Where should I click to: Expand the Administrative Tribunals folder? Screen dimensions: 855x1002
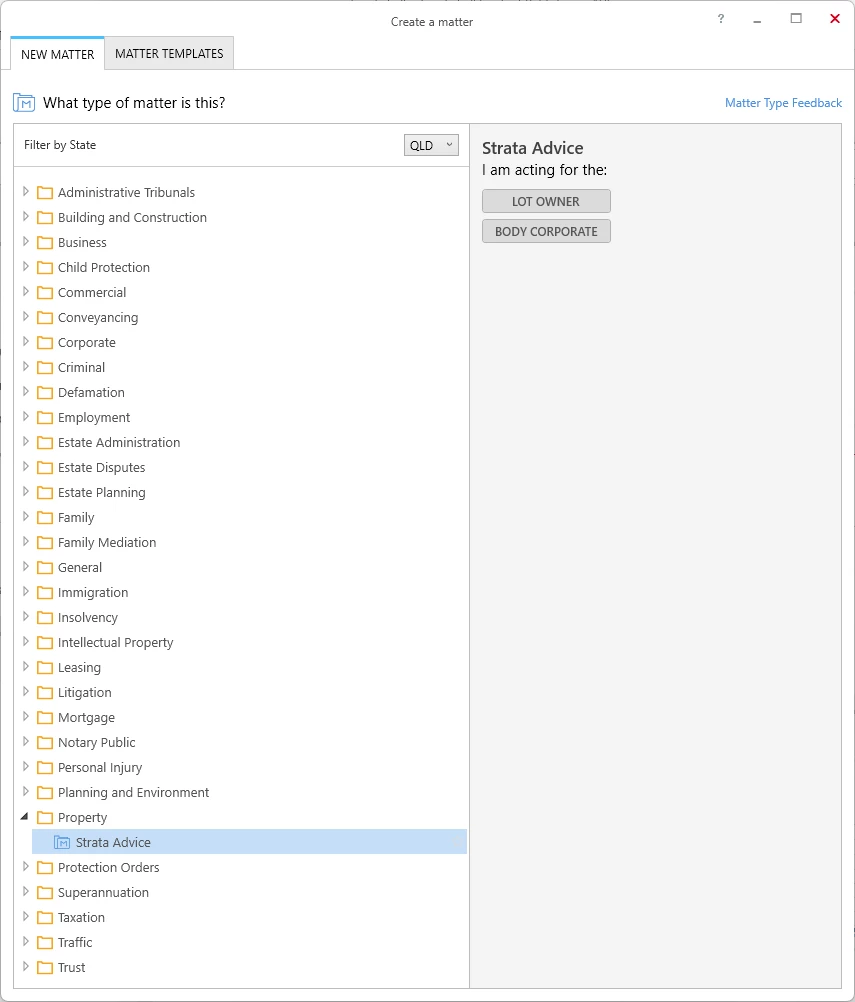(x=26, y=192)
